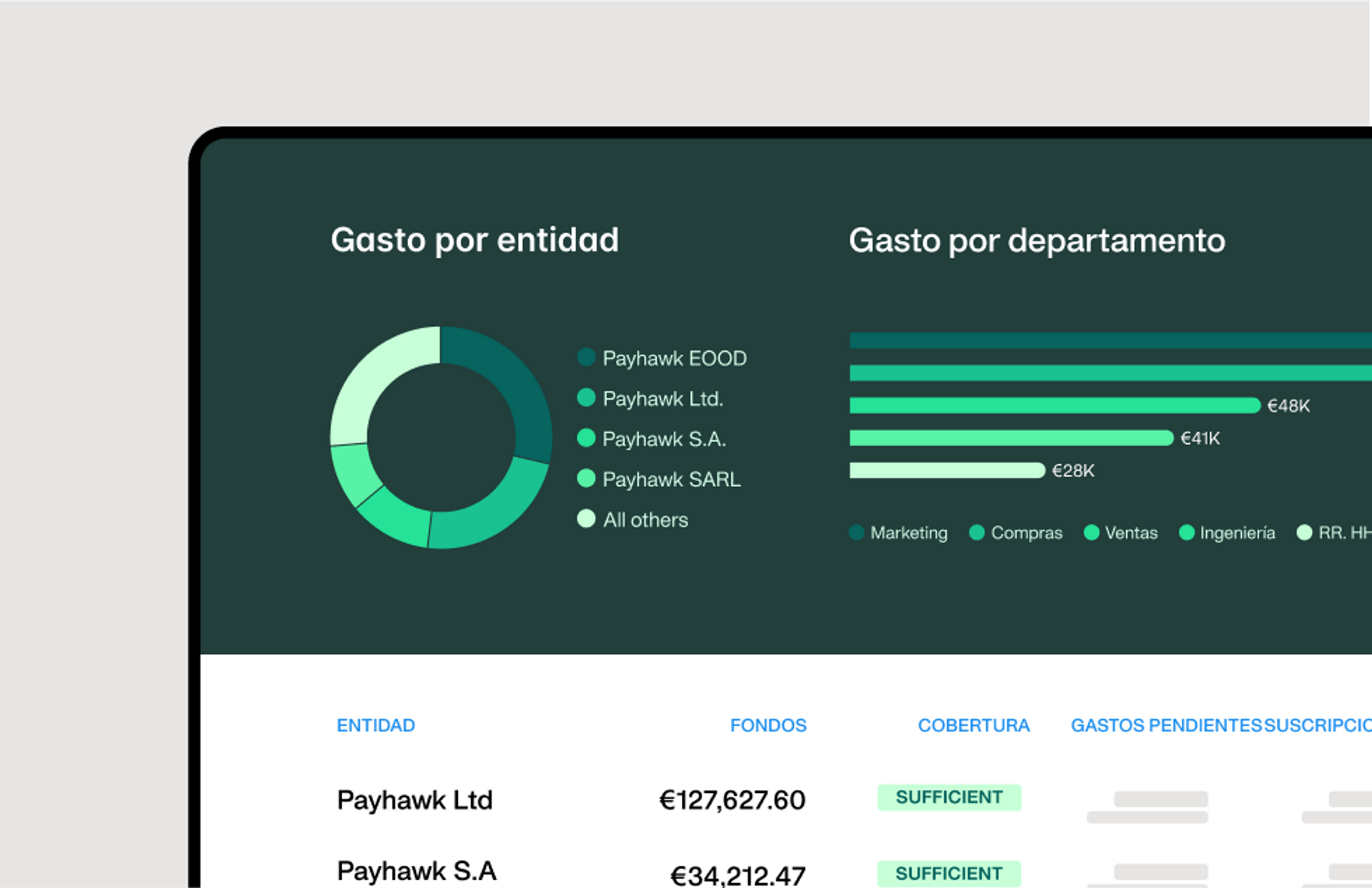1372x888 pixels.
Task: Click the Ventas legend dot
Action: (1091, 533)
